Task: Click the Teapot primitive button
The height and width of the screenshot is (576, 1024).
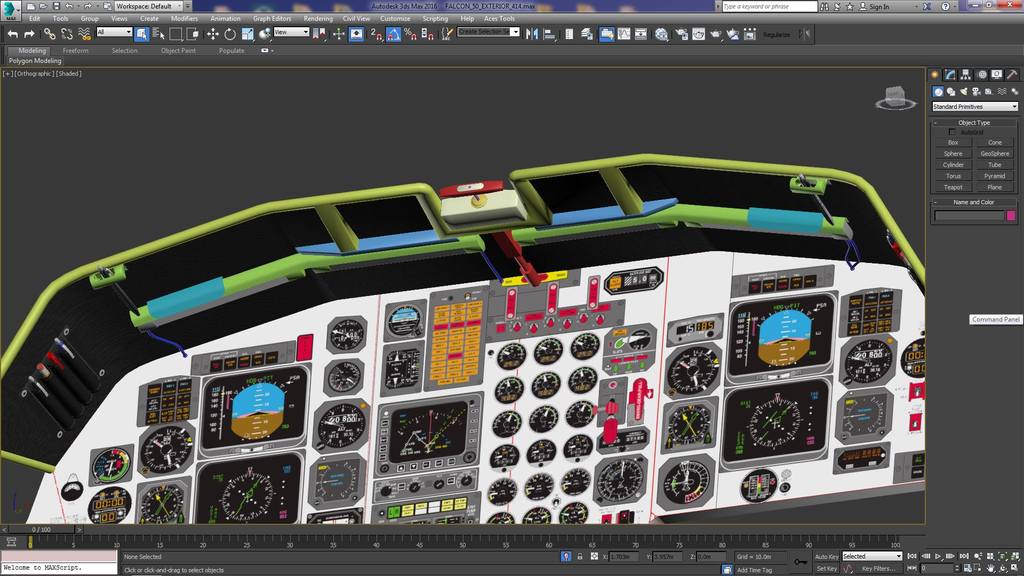Action: (x=953, y=187)
